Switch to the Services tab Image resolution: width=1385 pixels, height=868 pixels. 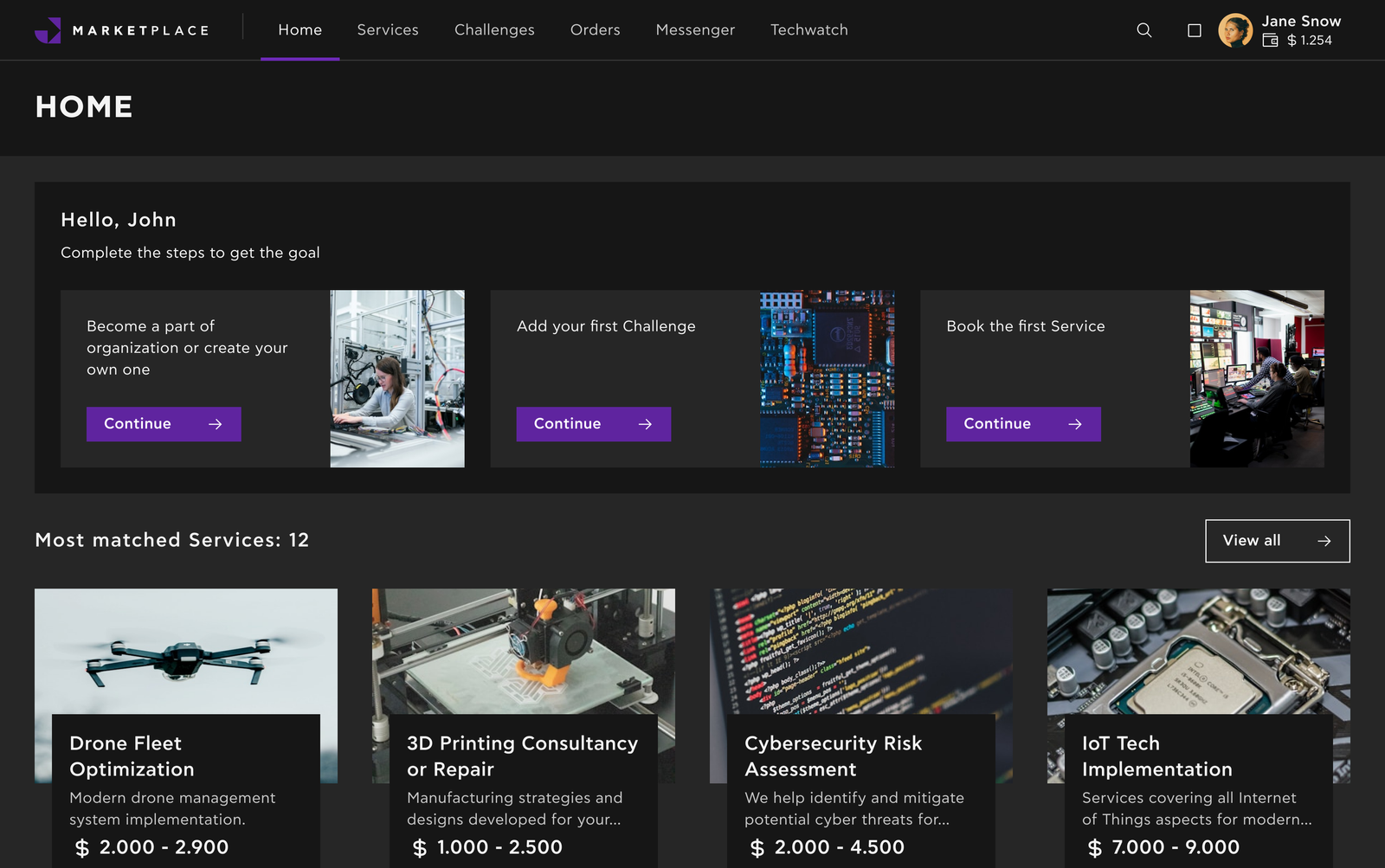(x=388, y=30)
